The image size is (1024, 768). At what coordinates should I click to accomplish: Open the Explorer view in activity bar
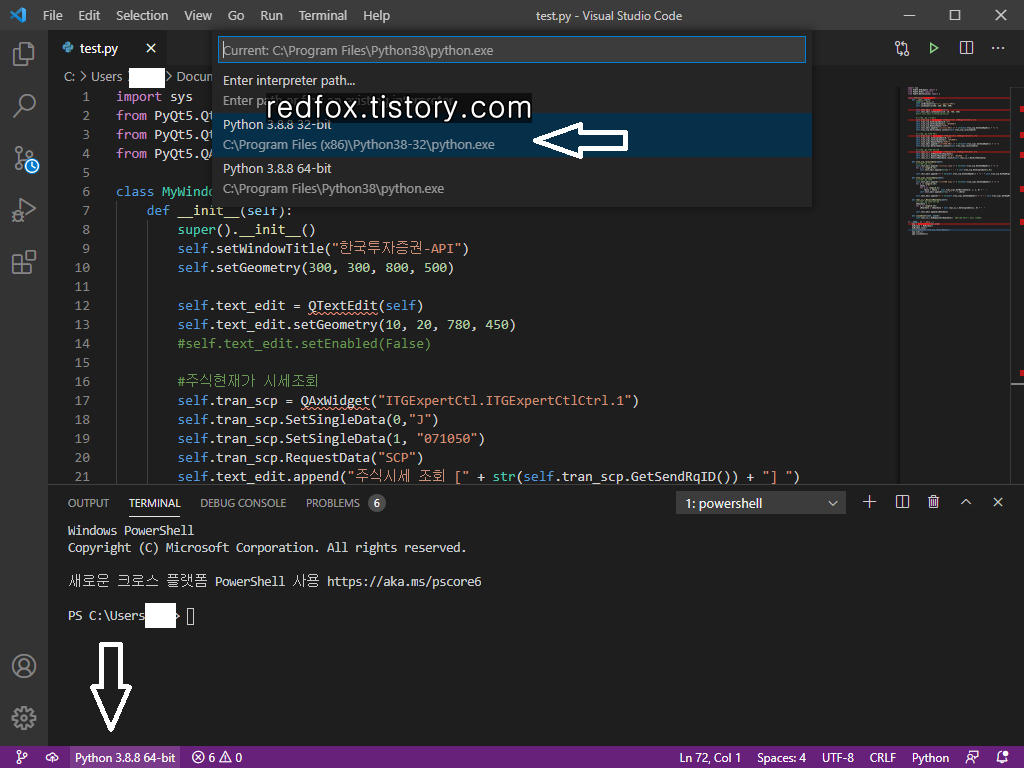click(x=24, y=54)
